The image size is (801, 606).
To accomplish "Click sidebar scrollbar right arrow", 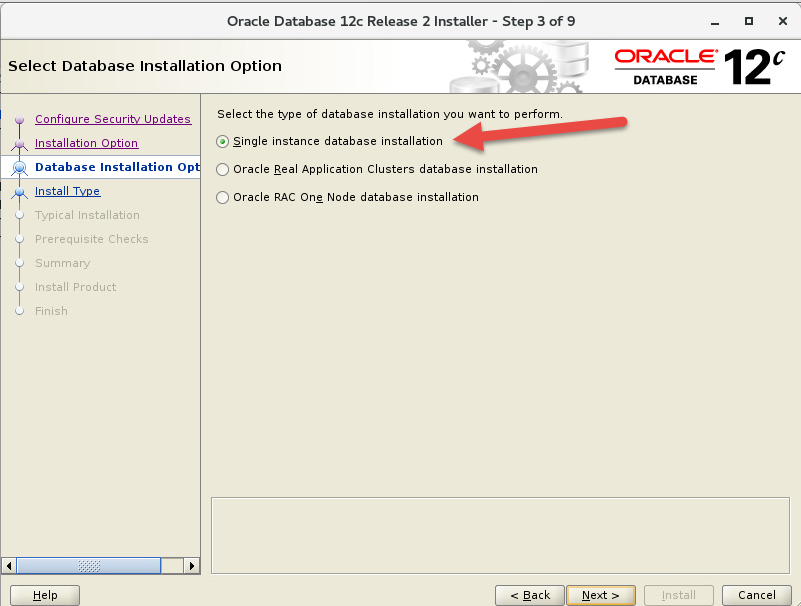I will [192, 566].
